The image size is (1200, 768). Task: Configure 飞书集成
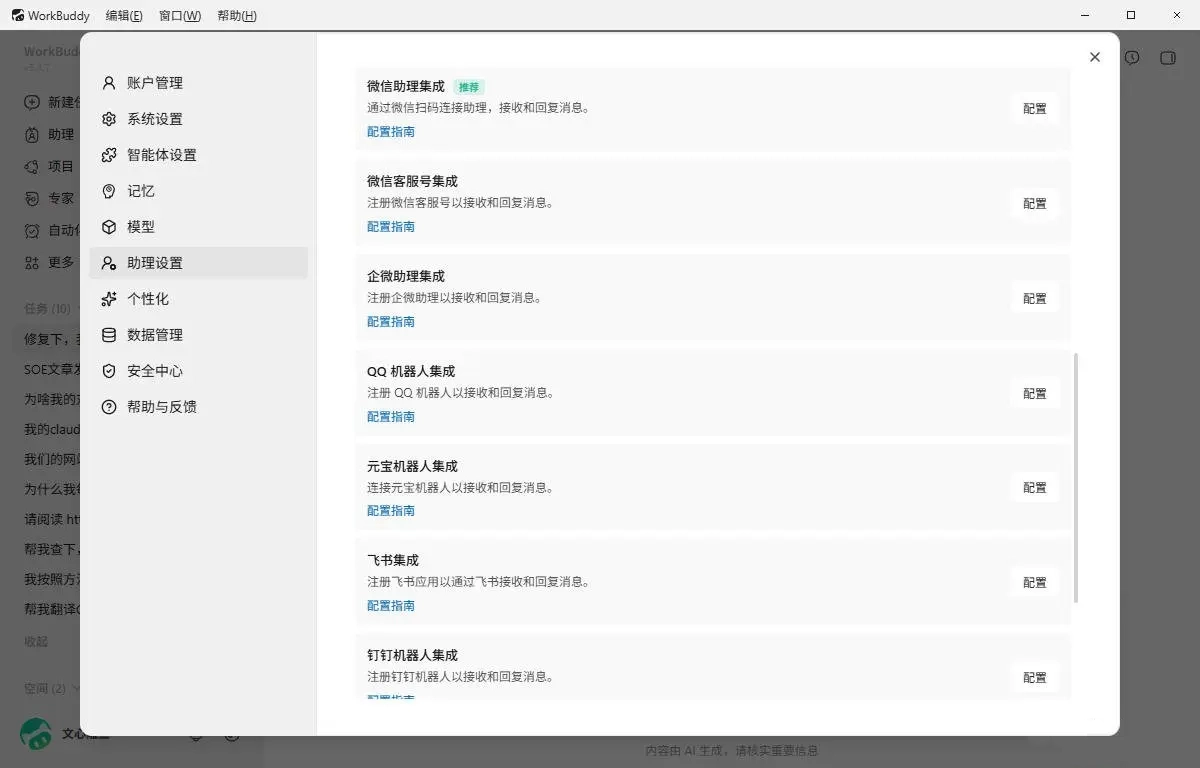pyautogui.click(x=1035, y=583)
